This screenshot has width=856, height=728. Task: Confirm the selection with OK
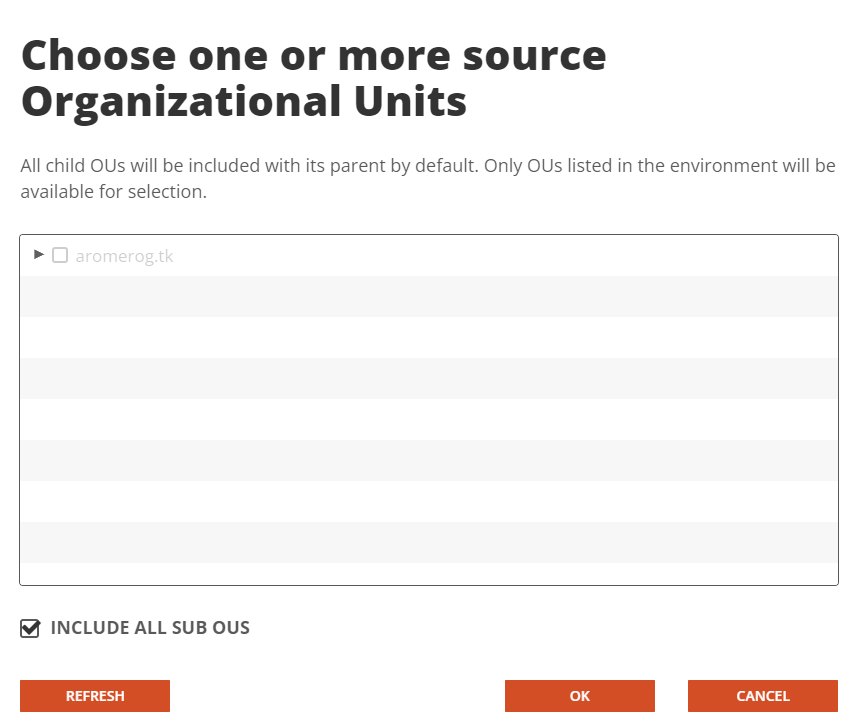pos(580,696)
